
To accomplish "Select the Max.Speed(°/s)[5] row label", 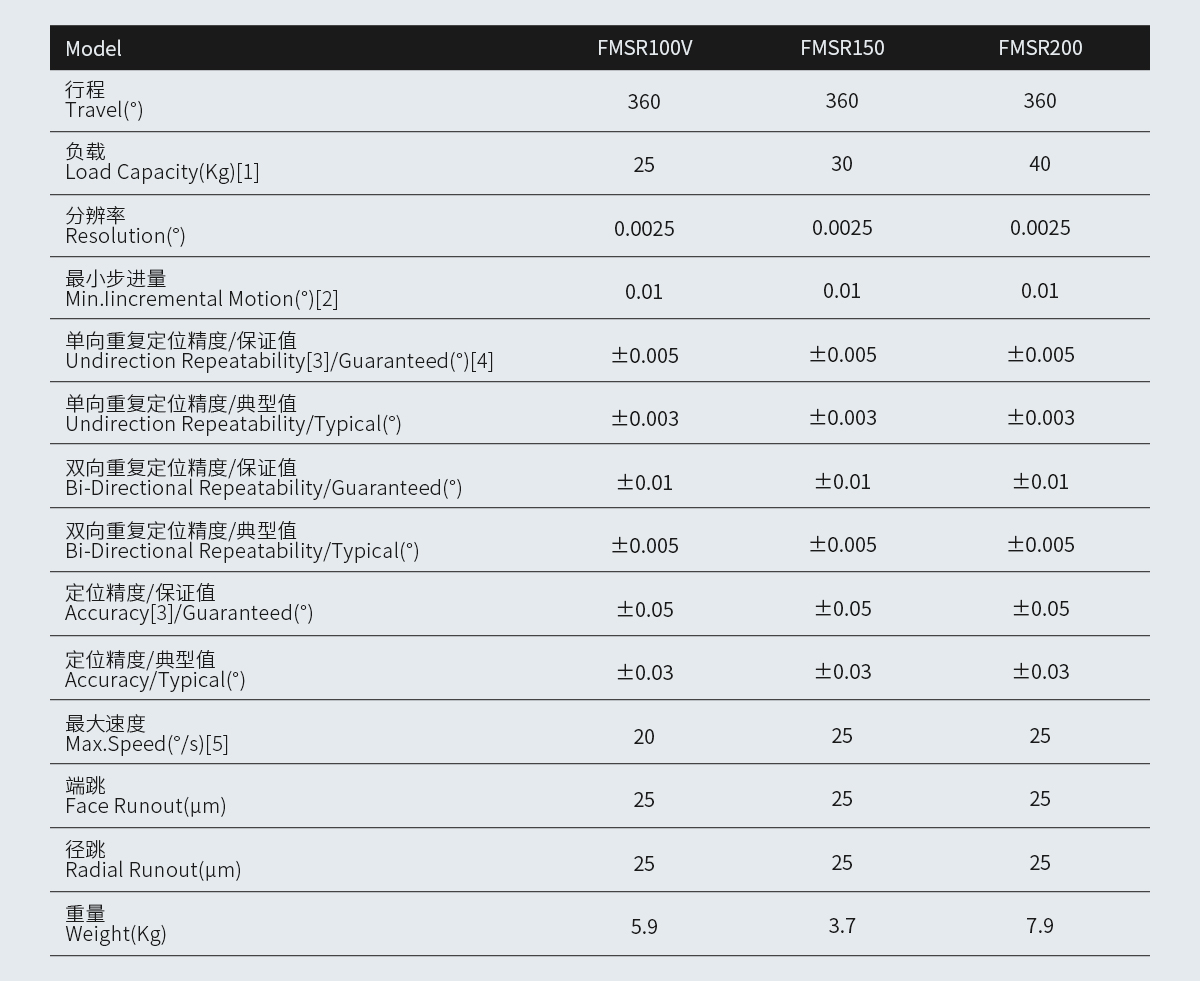I will [147, 744].
